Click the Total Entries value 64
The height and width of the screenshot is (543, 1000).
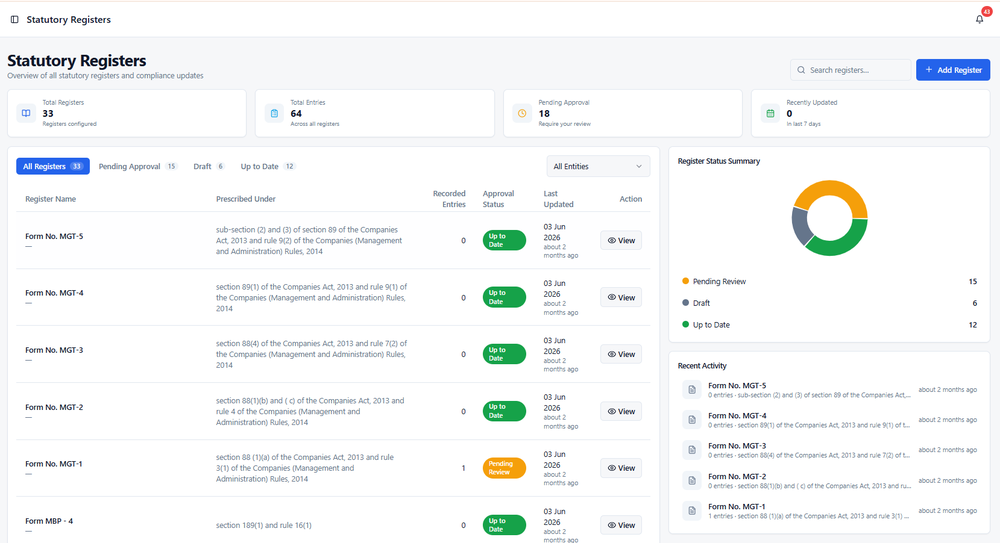click(296, 114)
